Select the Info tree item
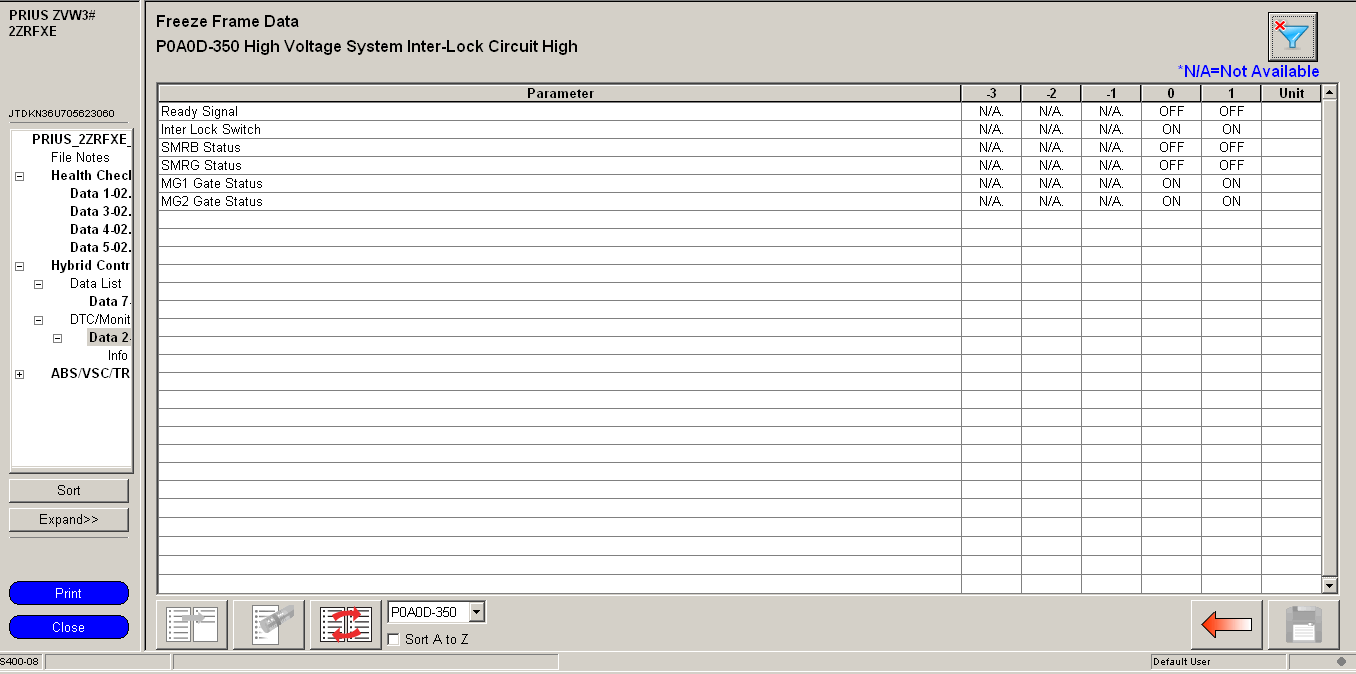1356x674 pixels. pyautogui.click(x=118, y=355)
